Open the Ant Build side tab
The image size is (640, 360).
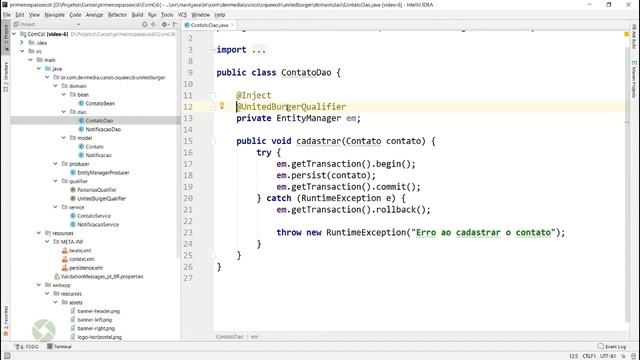[634, 36]
